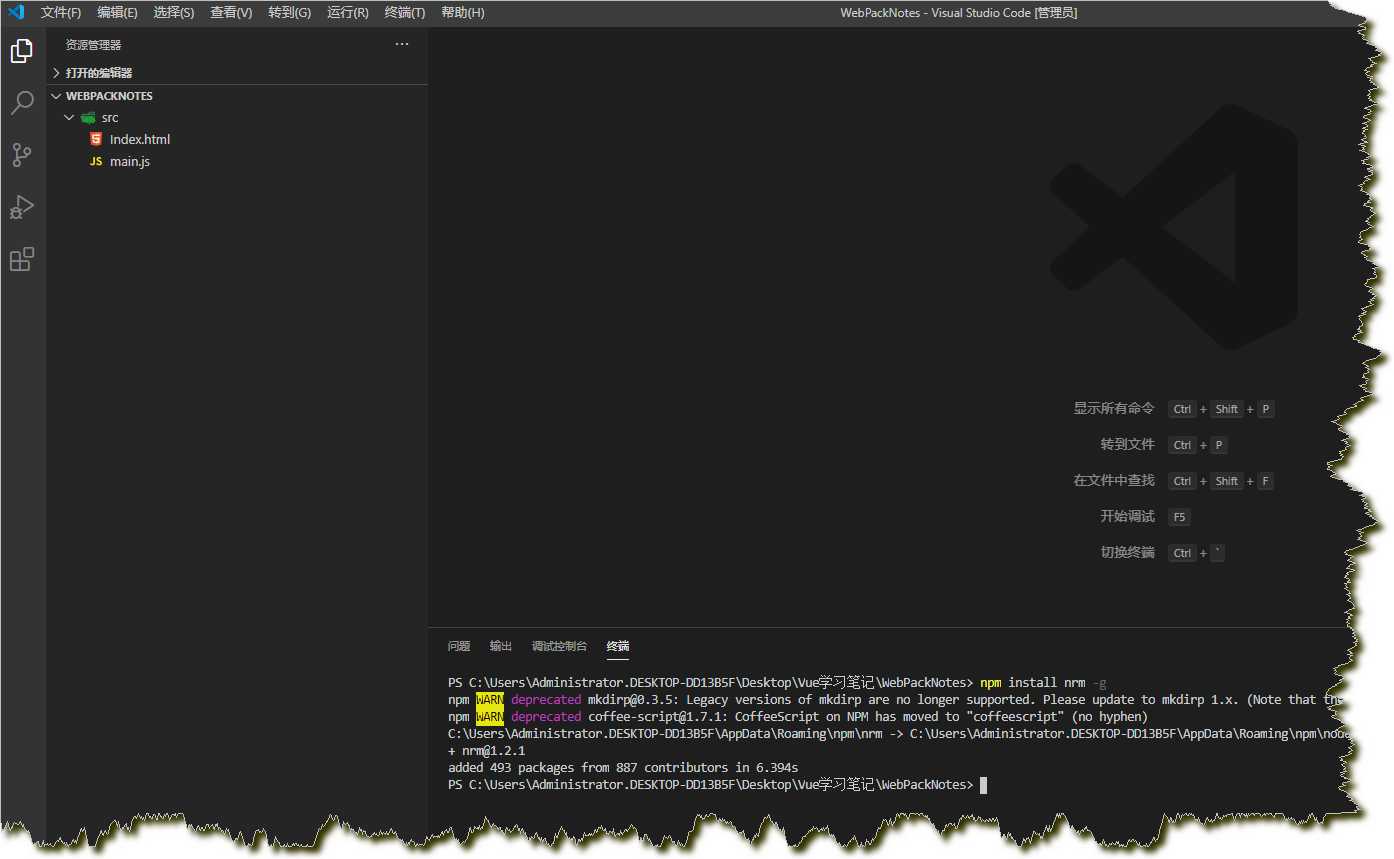The height and width of the screenshot is (859, 1394).
Task: Open the Search view in activity bar
Action: click(22, 103)
